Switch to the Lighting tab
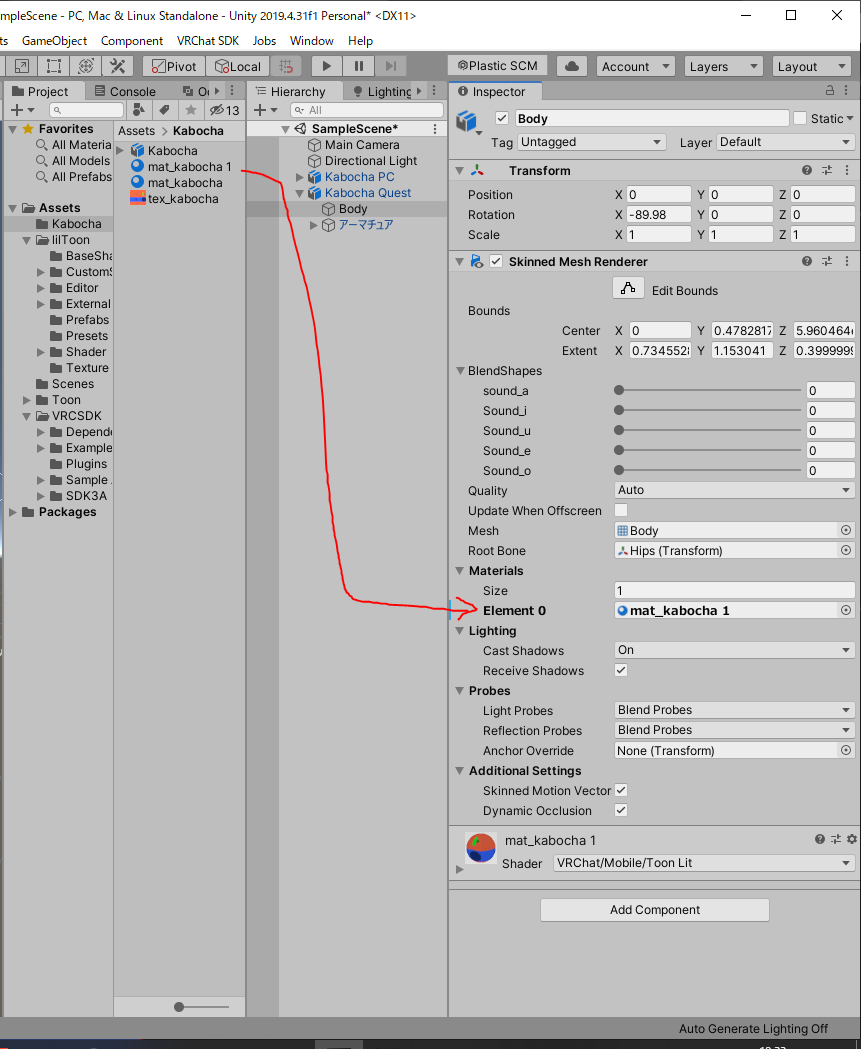The width and height of the screenshot is (861, 1049). (383, 91)
